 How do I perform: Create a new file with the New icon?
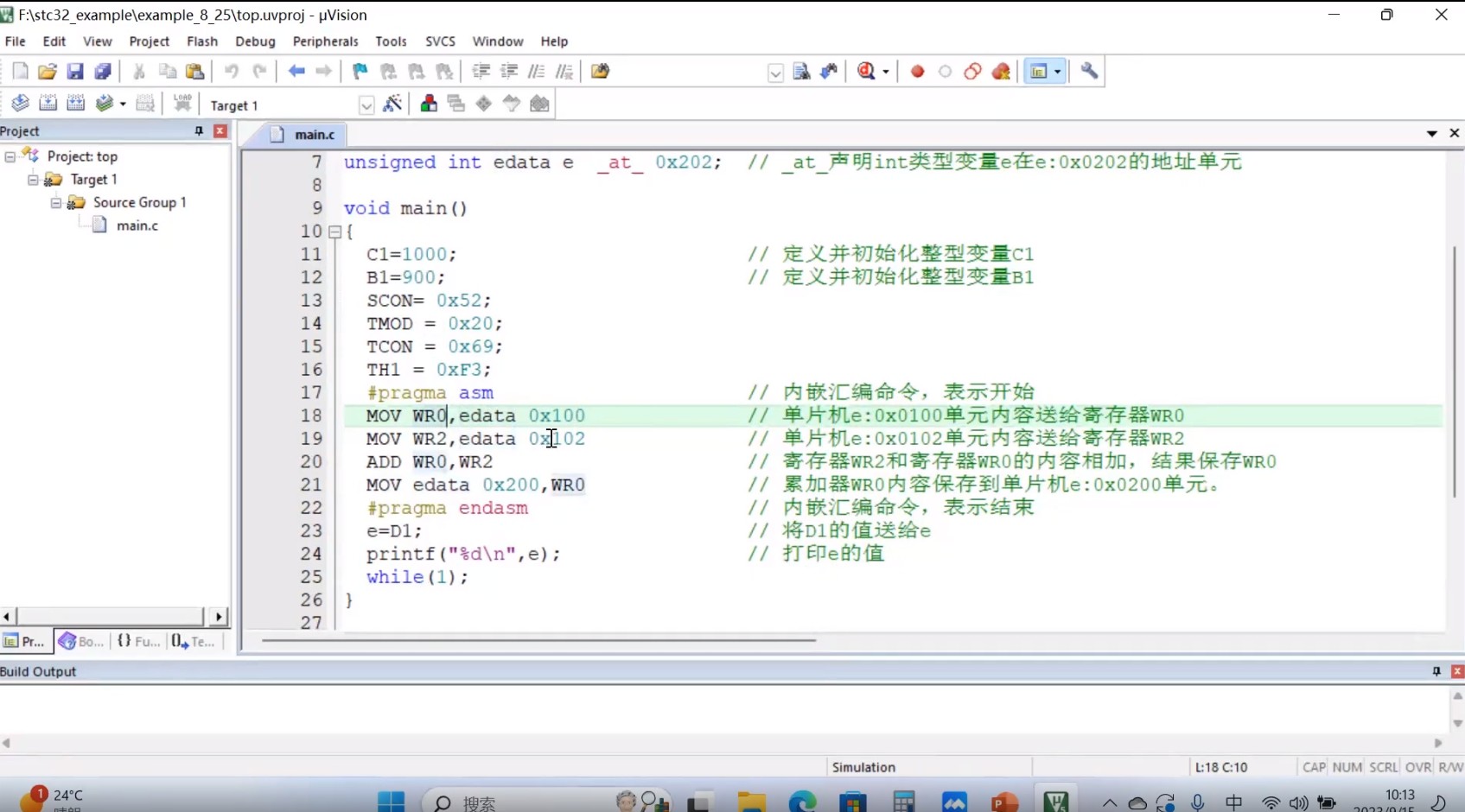(x=20, y=72)
